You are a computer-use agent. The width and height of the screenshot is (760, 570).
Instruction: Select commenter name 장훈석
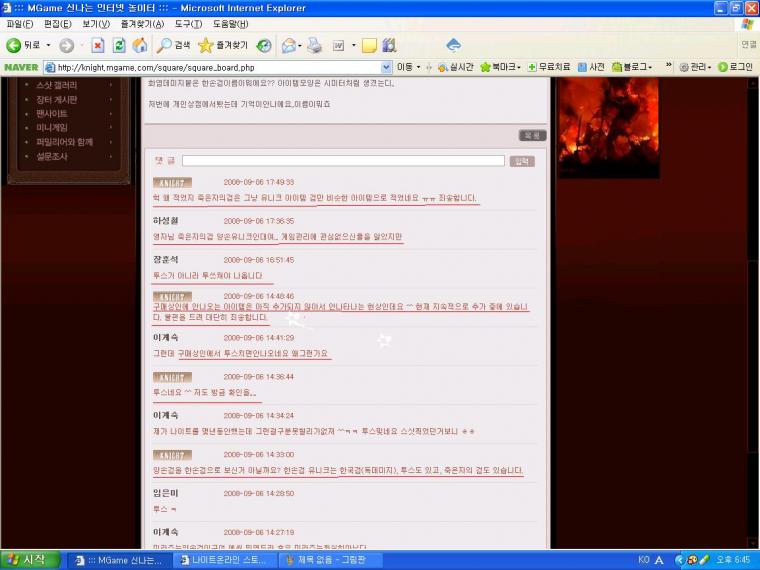click(165, 260)
